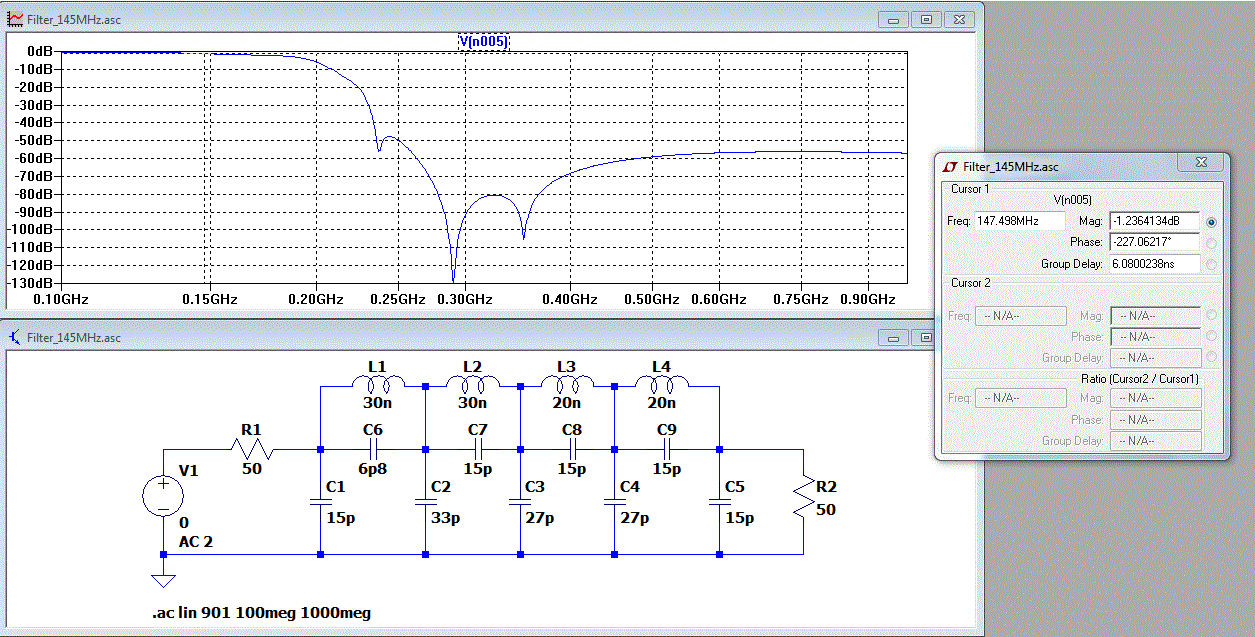Minimize the waveform plot window

894,19
